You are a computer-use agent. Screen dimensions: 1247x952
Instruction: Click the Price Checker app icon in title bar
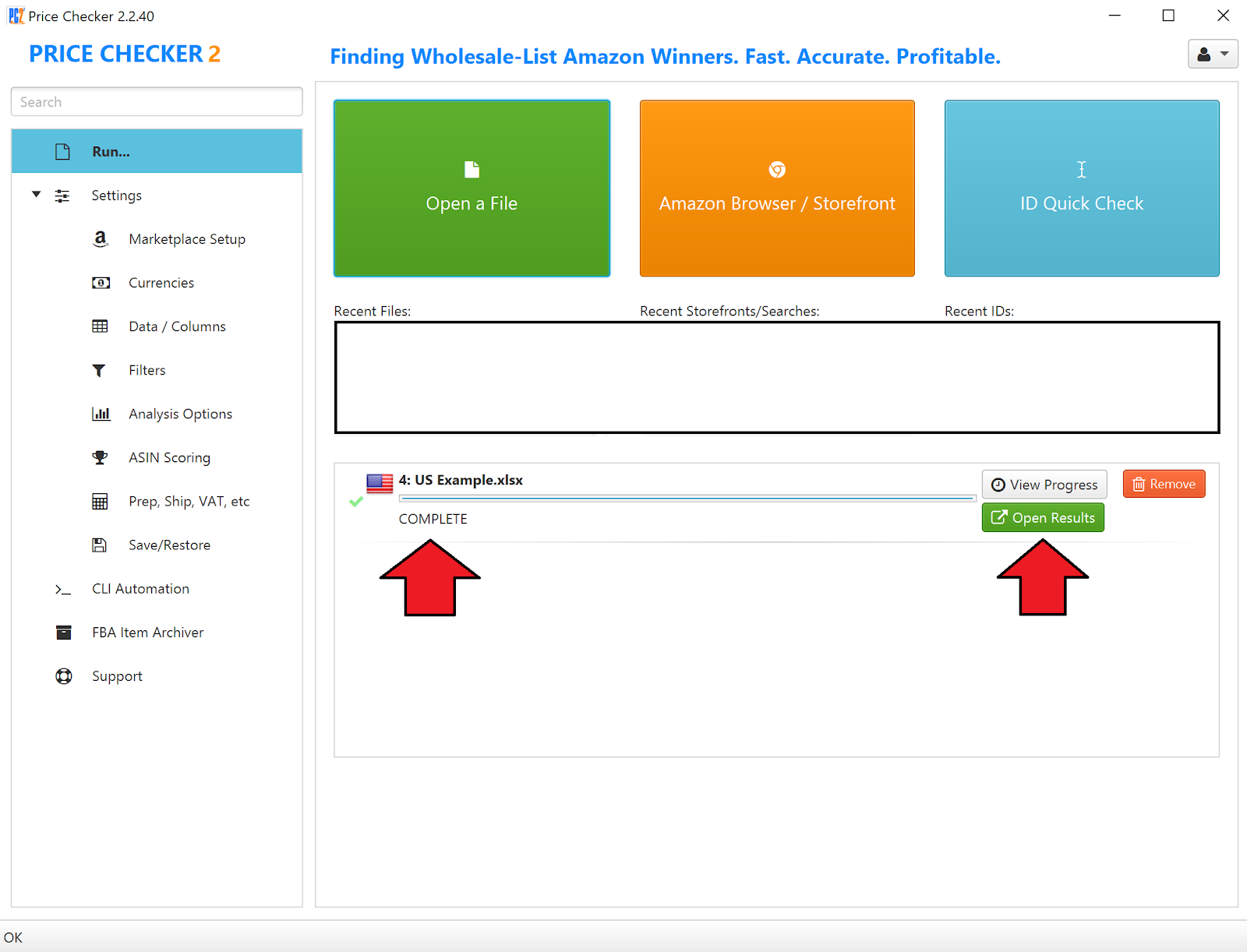click(16, 16)
